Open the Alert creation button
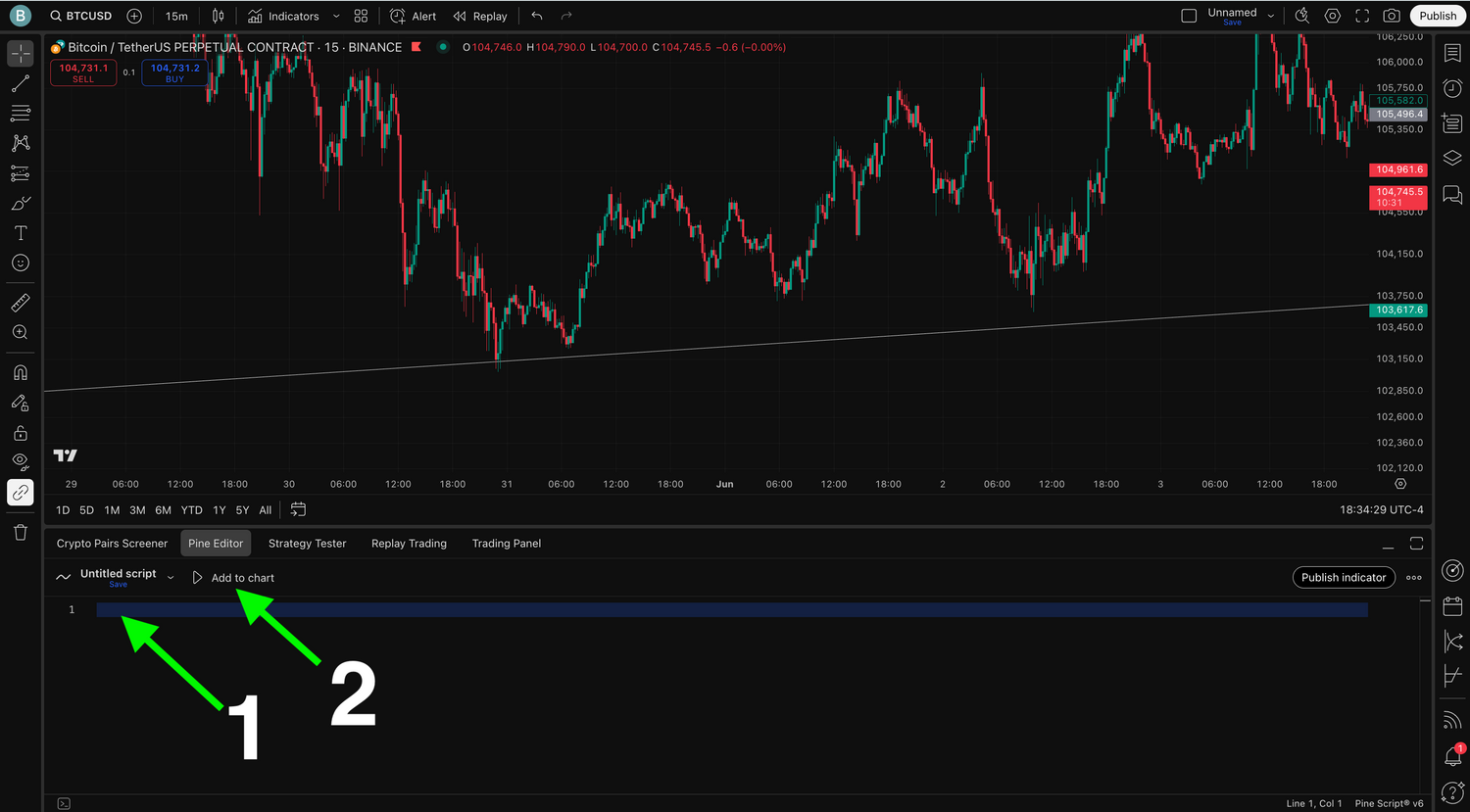Screen dimensions: 1470x812 414,16
